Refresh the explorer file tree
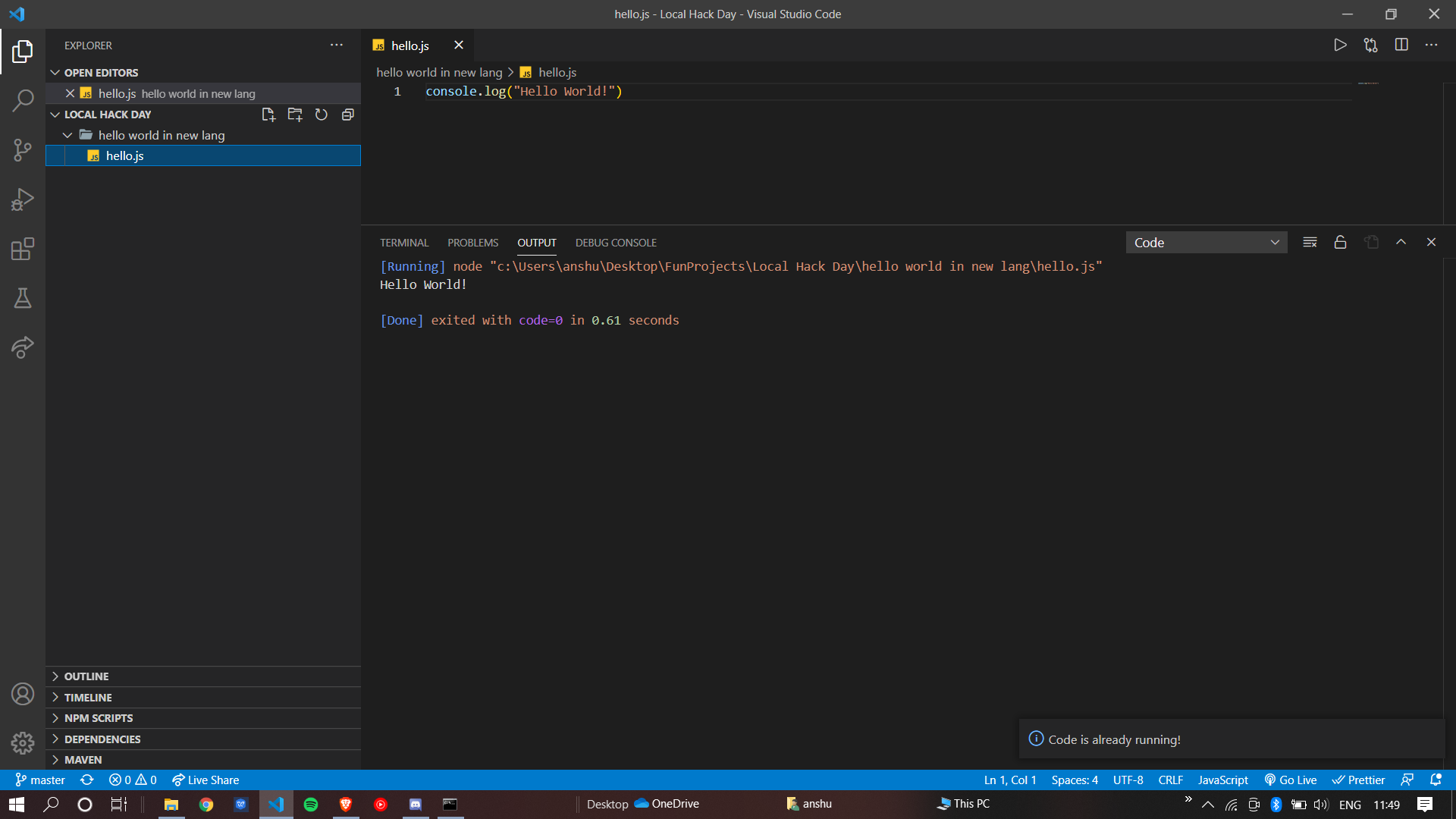This screenshot has width=1456, height=819. point(322,115)
